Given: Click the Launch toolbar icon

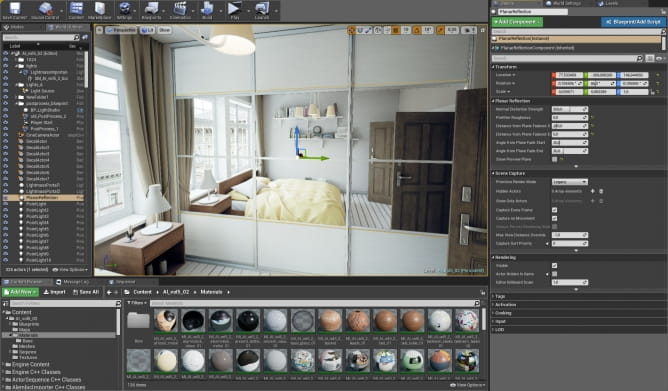Looking at the screenshot, I should 262,9.
